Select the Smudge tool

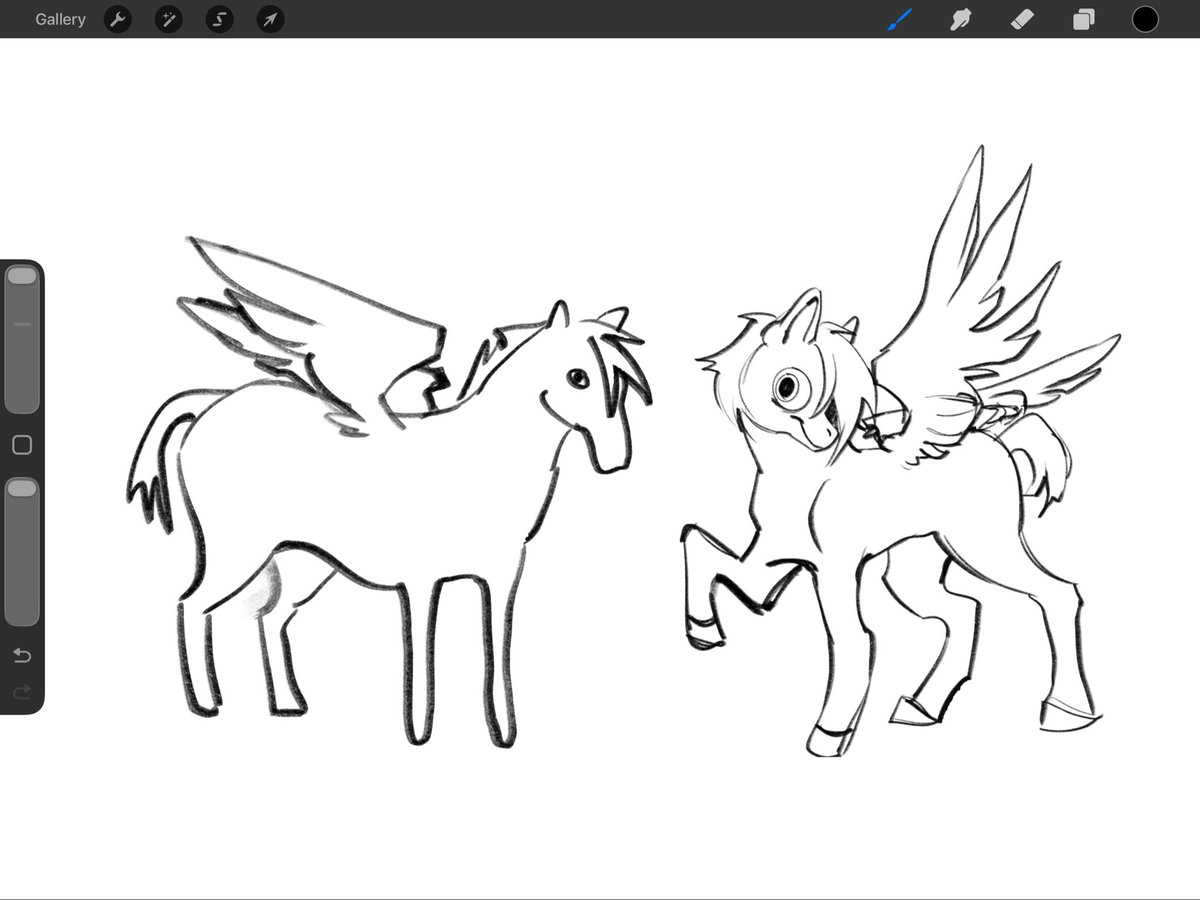[x=960, y=19]
